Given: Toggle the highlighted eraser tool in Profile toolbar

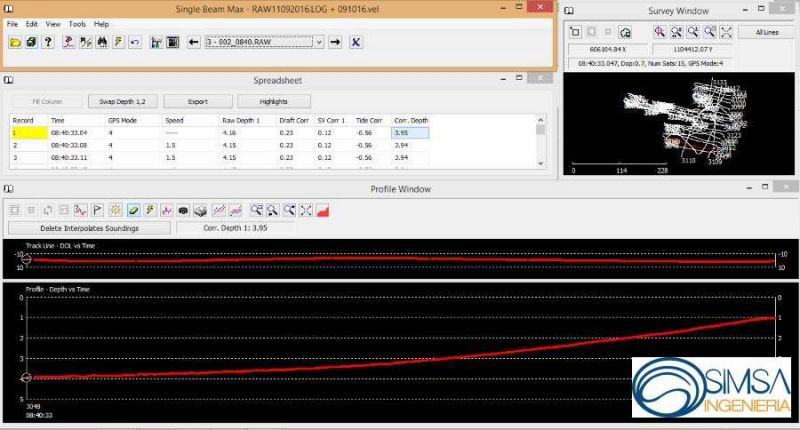Looking at the screenshot, I should coord(132,210).
